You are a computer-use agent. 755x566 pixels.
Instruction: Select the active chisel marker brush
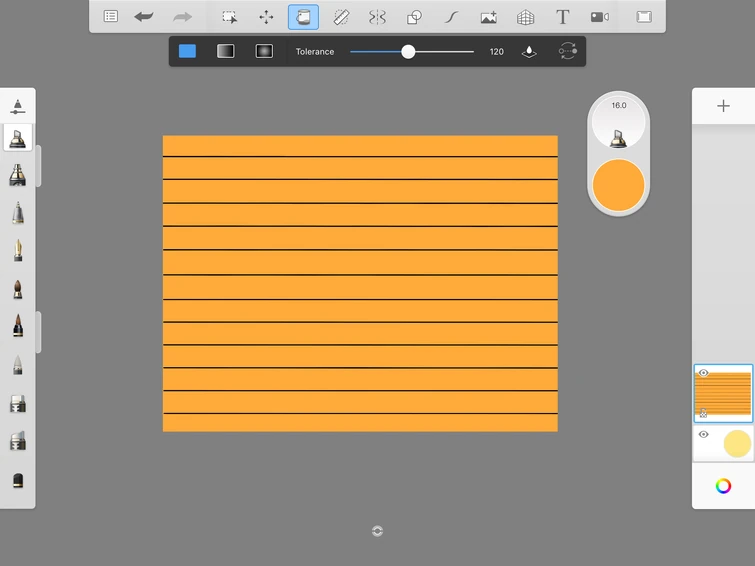pos(18,138)
